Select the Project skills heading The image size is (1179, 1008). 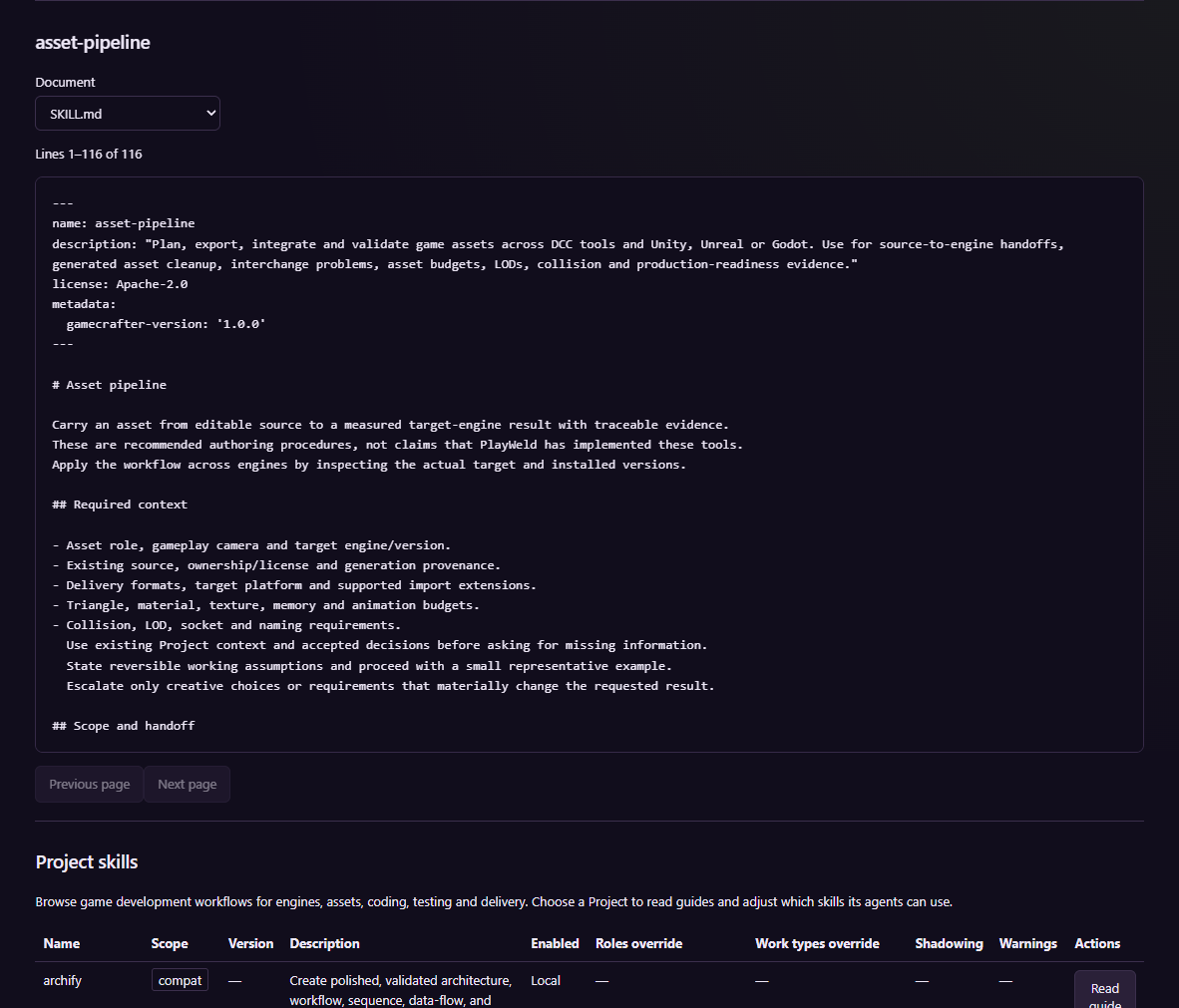click(x=87, y=862)
